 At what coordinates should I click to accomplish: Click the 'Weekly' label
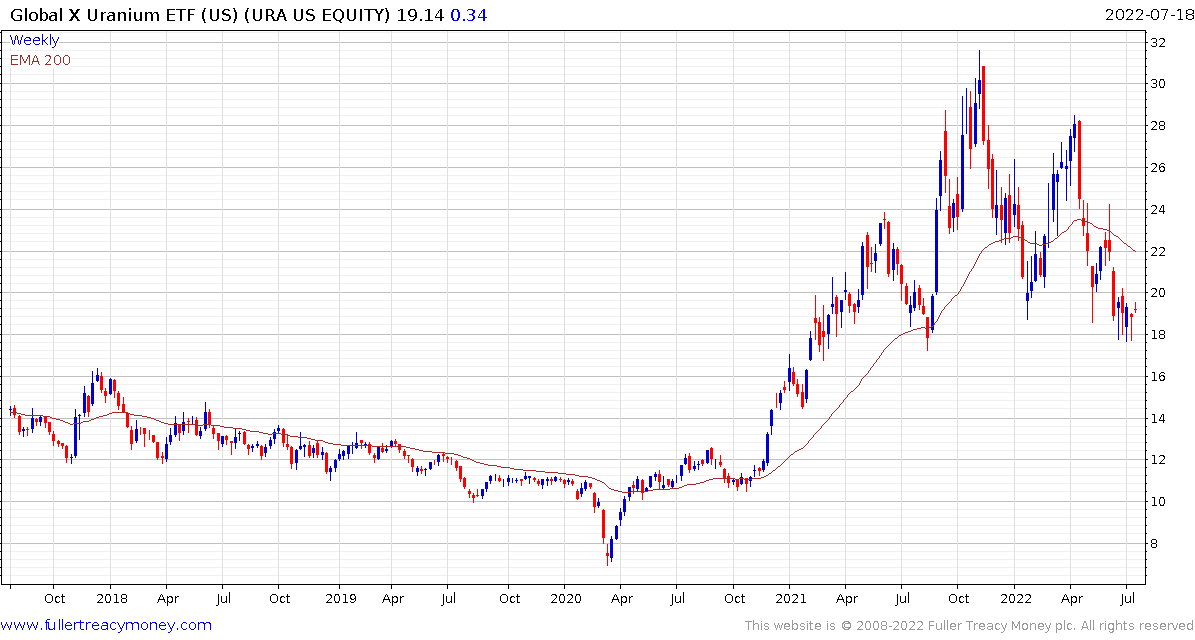pos(34,40)
